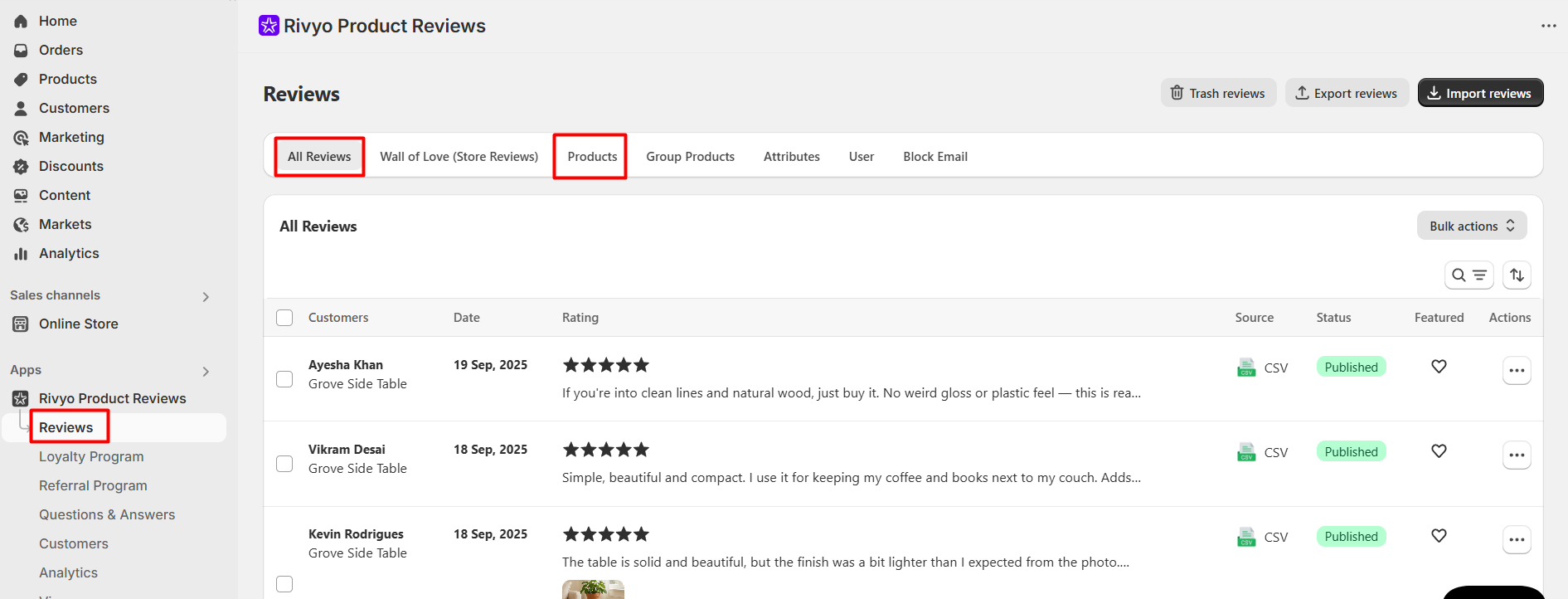
Task: Open the page header three-dot menu
Action: [1548, 26]
